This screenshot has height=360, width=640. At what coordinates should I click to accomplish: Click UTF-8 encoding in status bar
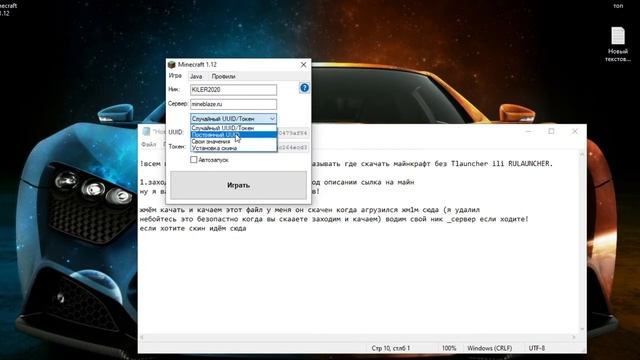(x=537, y=348)
